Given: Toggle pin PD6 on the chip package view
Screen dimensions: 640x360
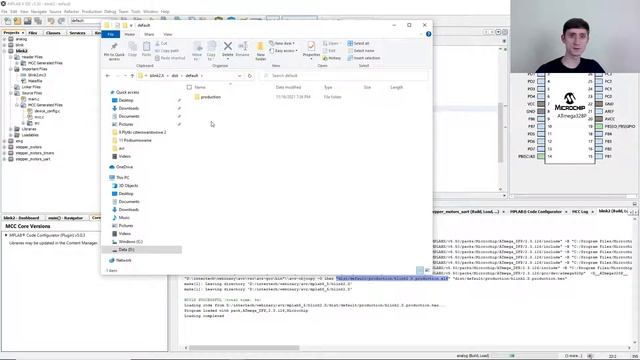Looking at the screenshot, I should click(541, 141).
